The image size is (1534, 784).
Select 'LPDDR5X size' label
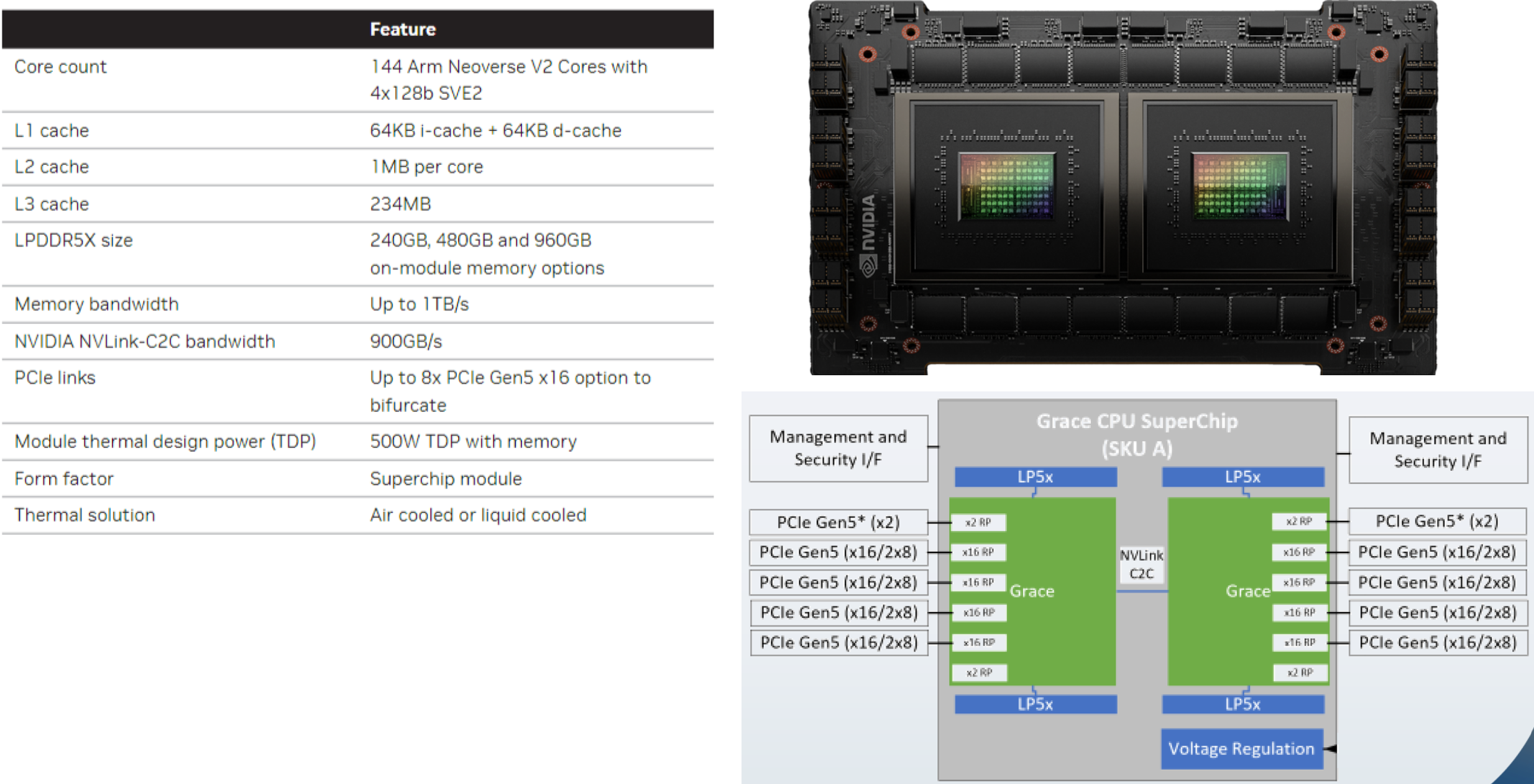(x=74, y=240)
